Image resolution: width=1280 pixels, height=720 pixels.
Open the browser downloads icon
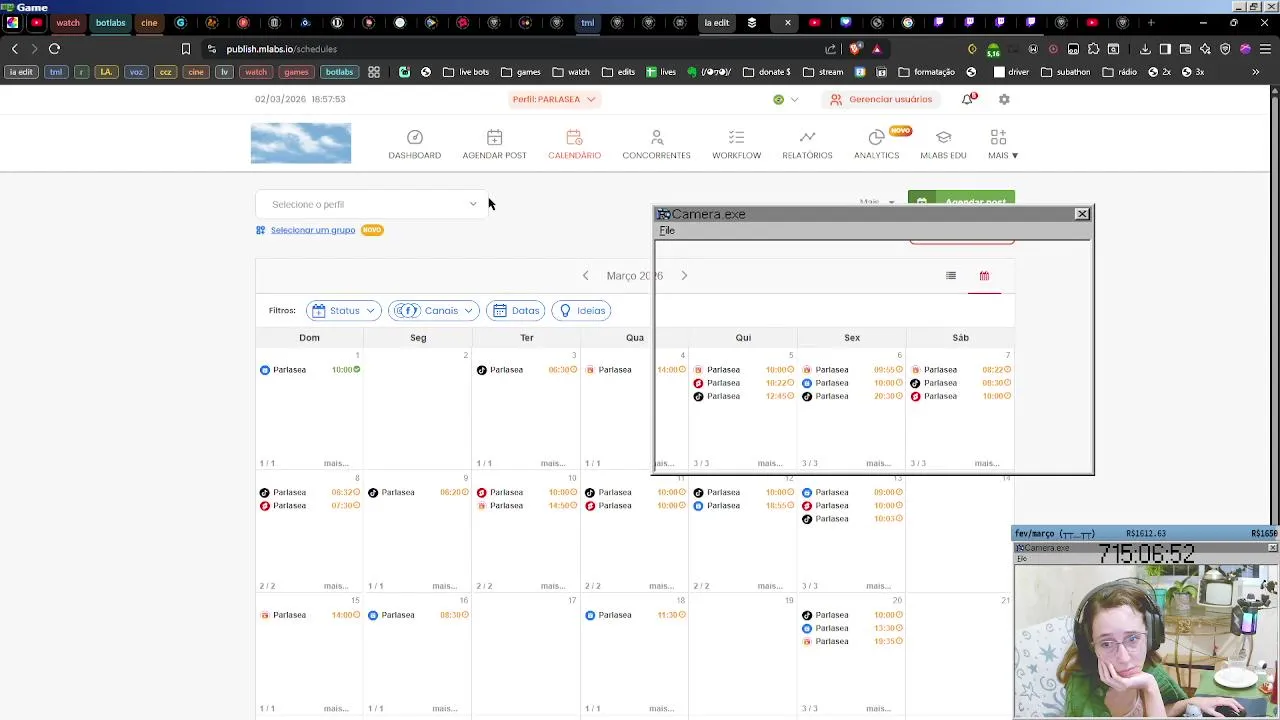(1145, 48)
